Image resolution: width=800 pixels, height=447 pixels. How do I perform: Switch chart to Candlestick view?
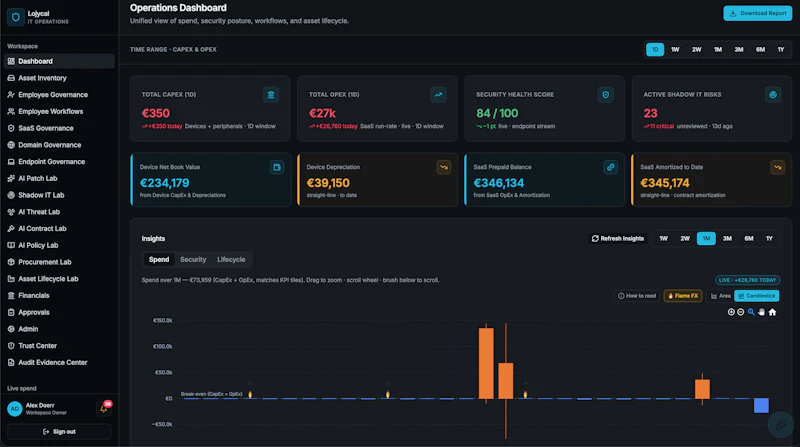pos(757,296)
